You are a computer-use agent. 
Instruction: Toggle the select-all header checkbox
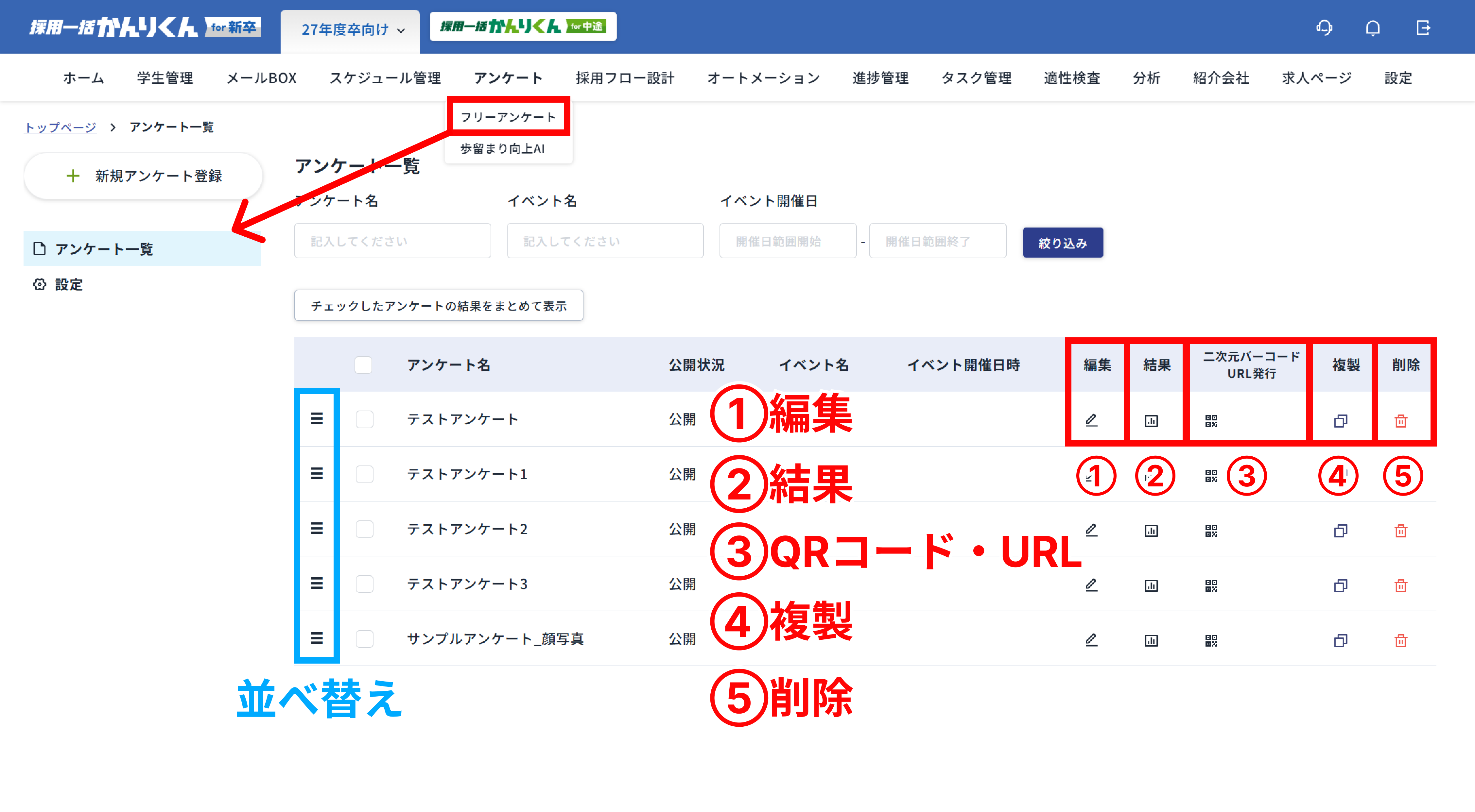click(363, 365)
